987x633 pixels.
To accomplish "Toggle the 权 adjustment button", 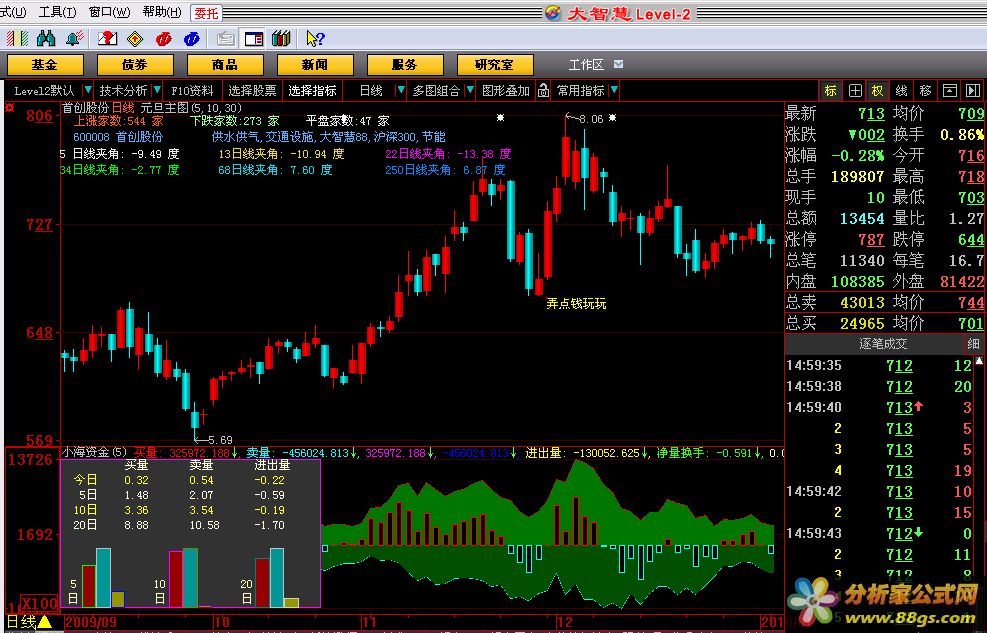I will pyautogui.click(x=877, y=91).
